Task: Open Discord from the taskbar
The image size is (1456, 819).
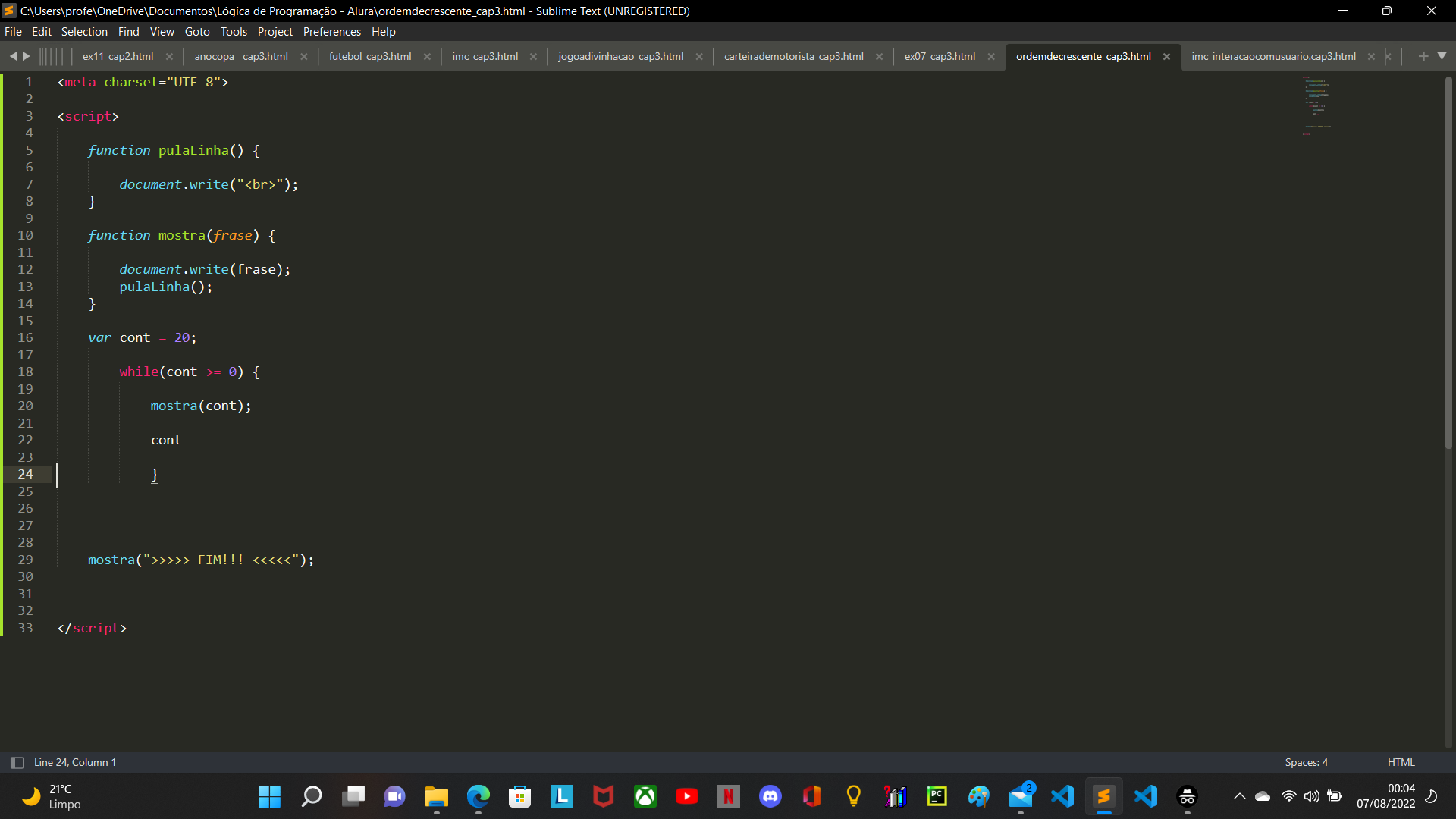Action: point(770,796)
